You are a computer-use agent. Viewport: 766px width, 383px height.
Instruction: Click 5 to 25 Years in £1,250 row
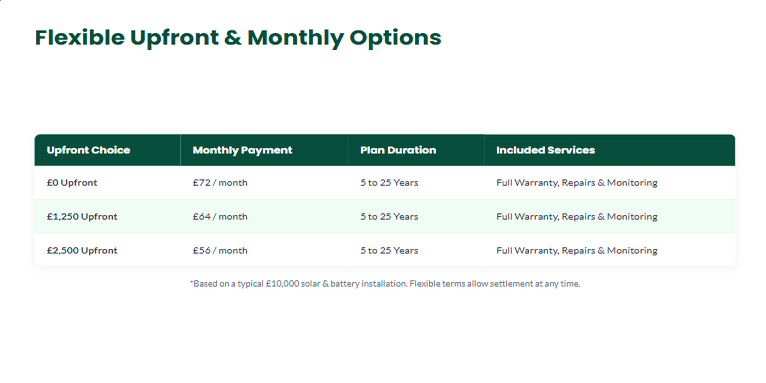pos(389,216)
